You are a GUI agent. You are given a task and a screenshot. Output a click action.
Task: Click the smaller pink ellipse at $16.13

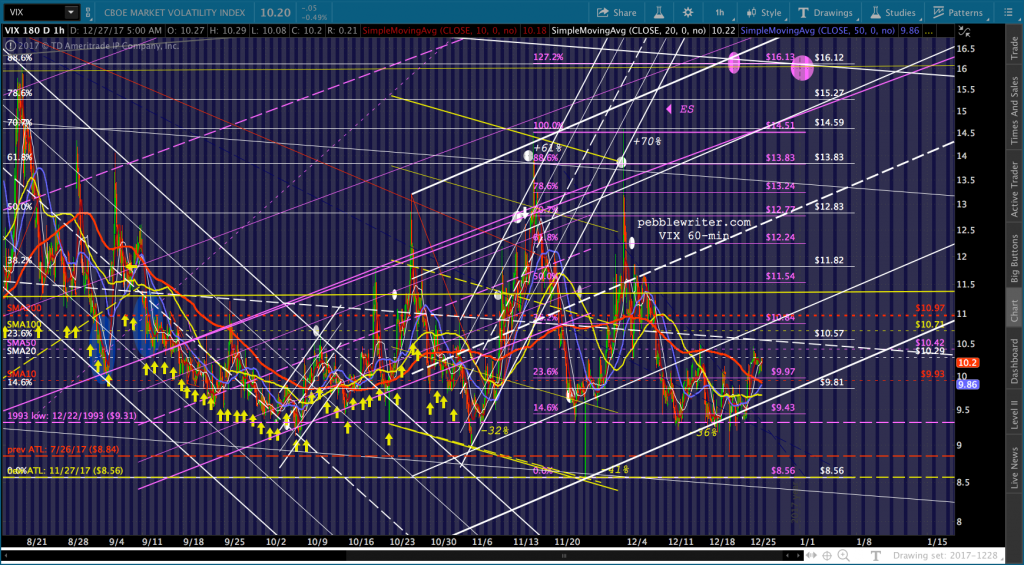point(734,63)
